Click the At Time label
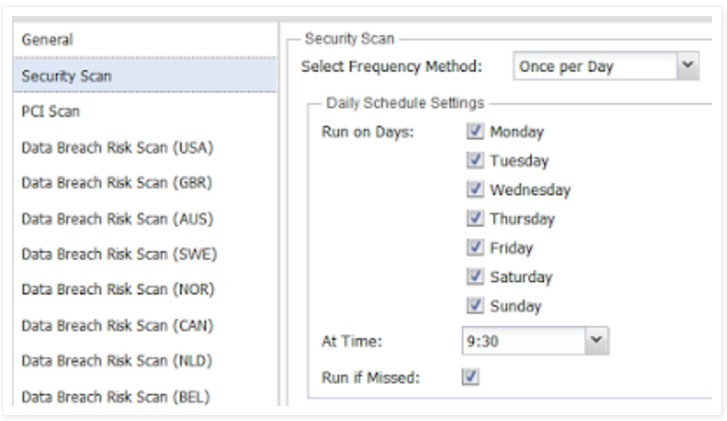 click(352, 341)
